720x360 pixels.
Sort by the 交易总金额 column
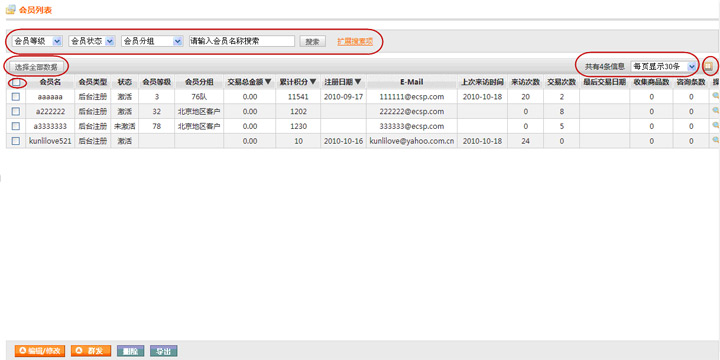[x=249, y=82]
